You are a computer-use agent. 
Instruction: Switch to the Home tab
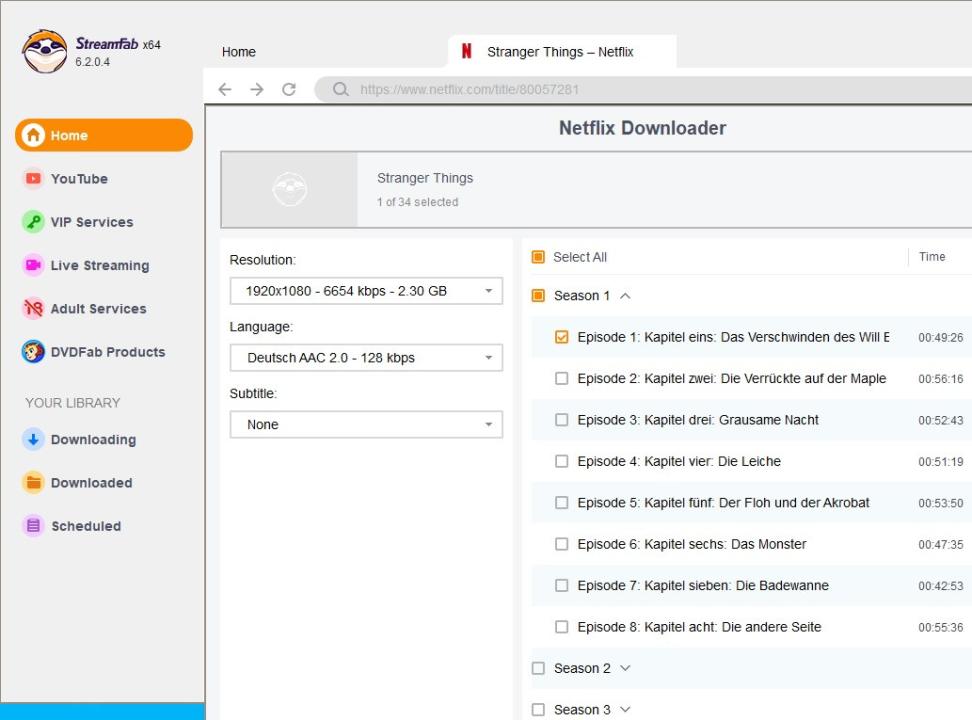click(239, 52)
